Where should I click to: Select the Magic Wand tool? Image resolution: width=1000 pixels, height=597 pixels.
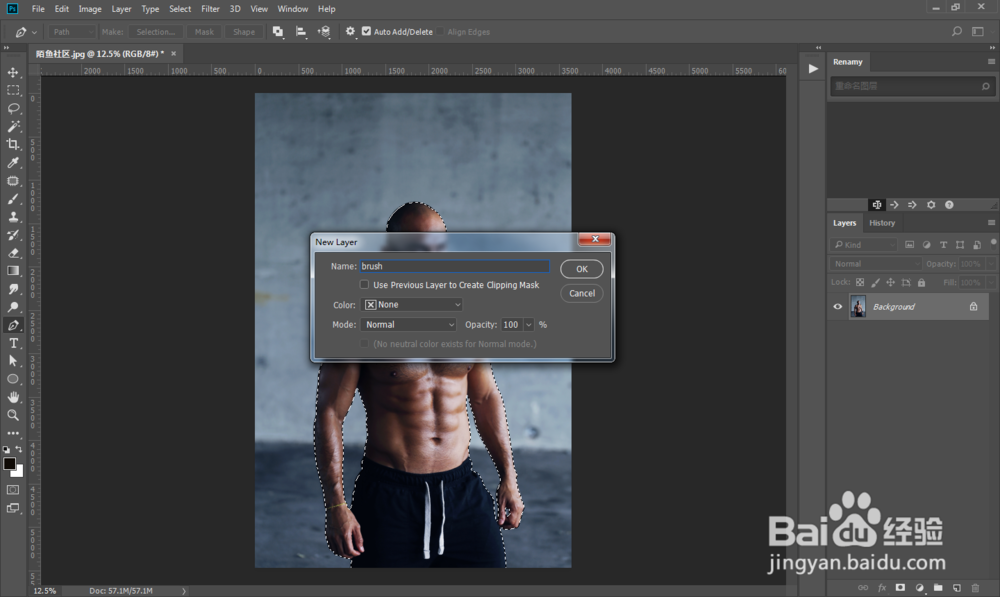pyautogui.click(x=13, y=126)
